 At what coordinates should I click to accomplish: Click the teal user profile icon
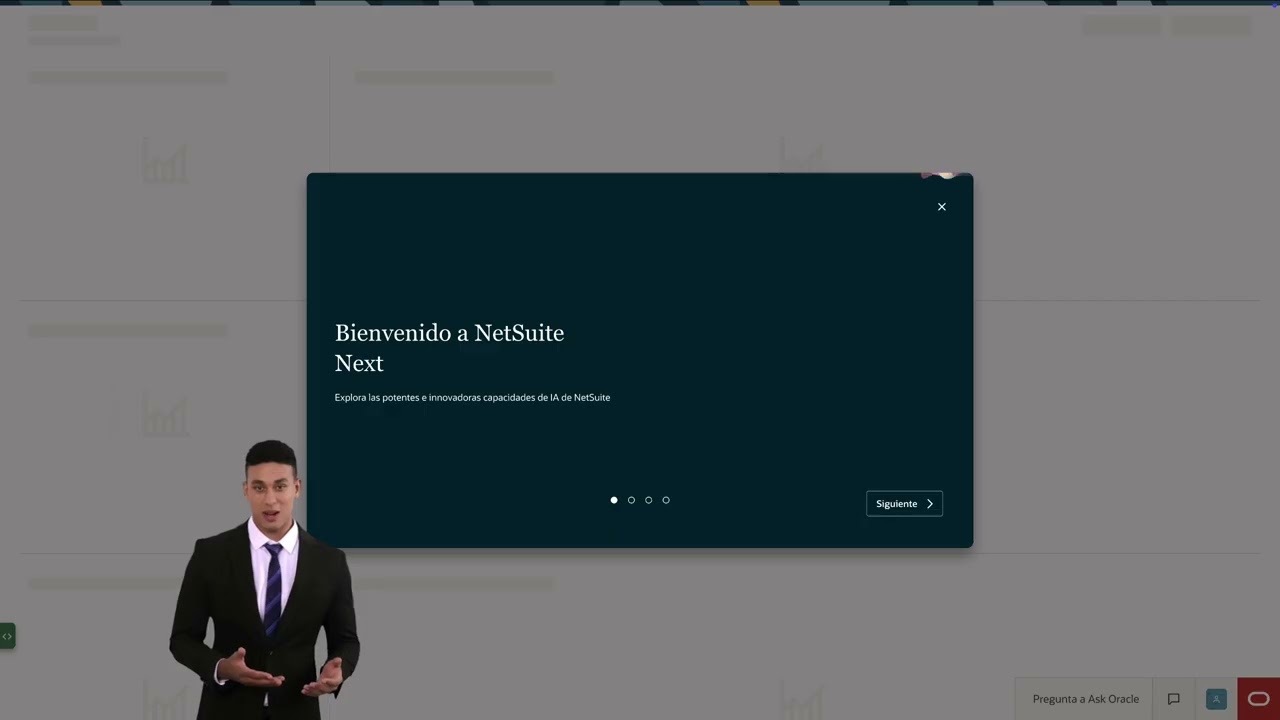click(x=1216, y=699)
